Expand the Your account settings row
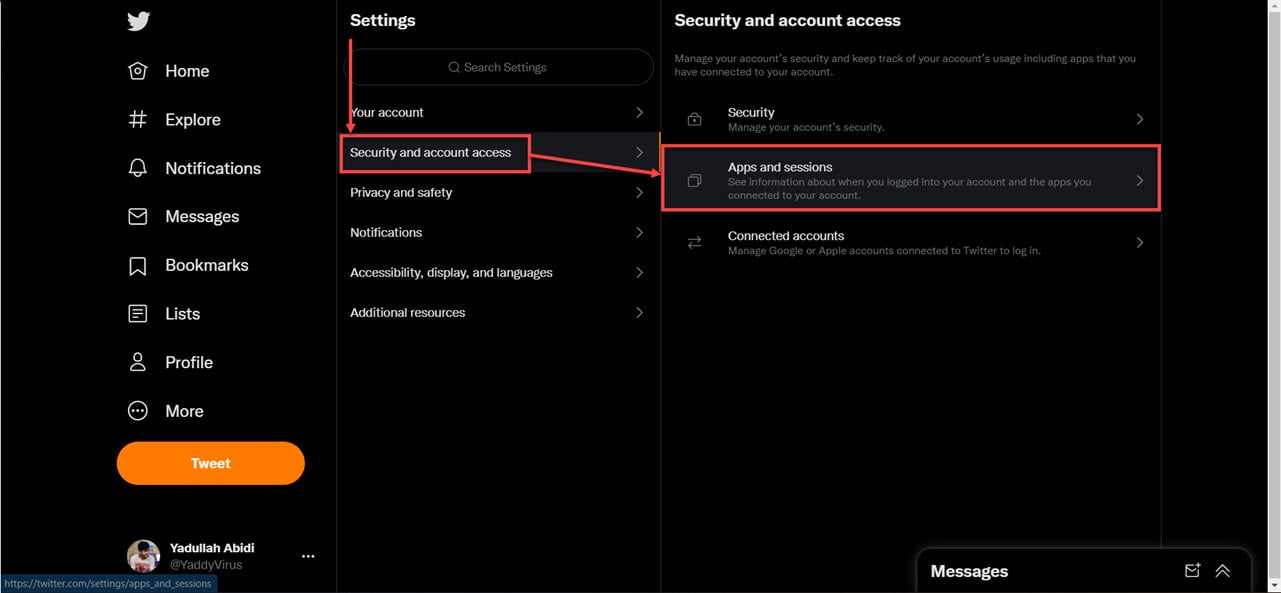 640,112
